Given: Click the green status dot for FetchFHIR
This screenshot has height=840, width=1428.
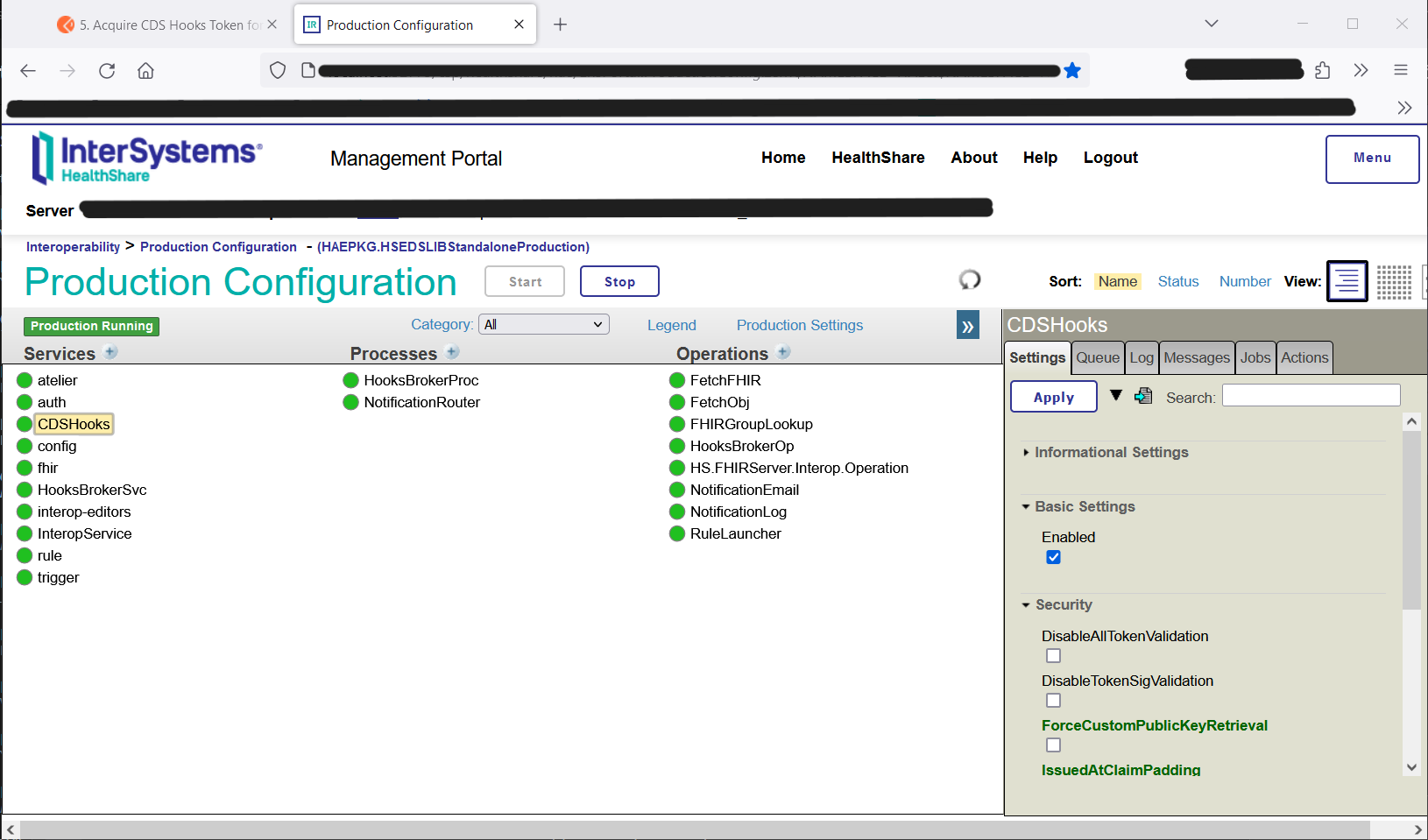Looking at the screenshot, I should 677,380.
